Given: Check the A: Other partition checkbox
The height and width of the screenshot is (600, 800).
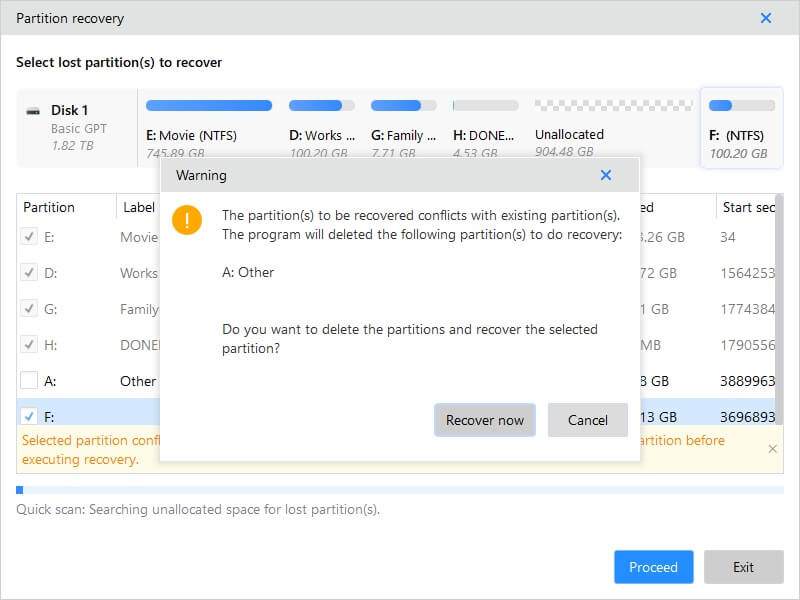Looking at the screenshot, I should coord(28,381).
